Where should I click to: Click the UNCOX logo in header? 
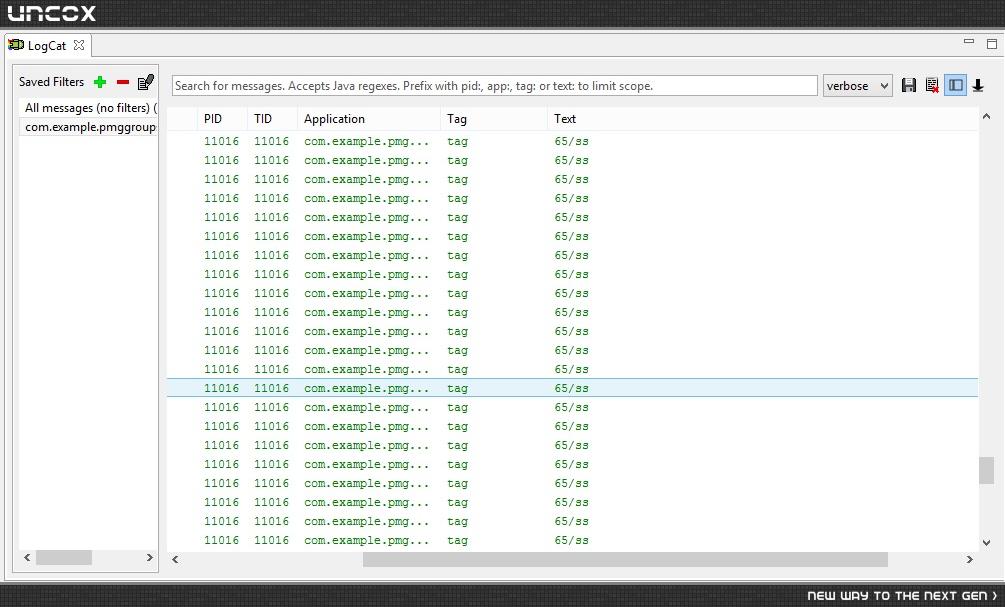[52, 13]
